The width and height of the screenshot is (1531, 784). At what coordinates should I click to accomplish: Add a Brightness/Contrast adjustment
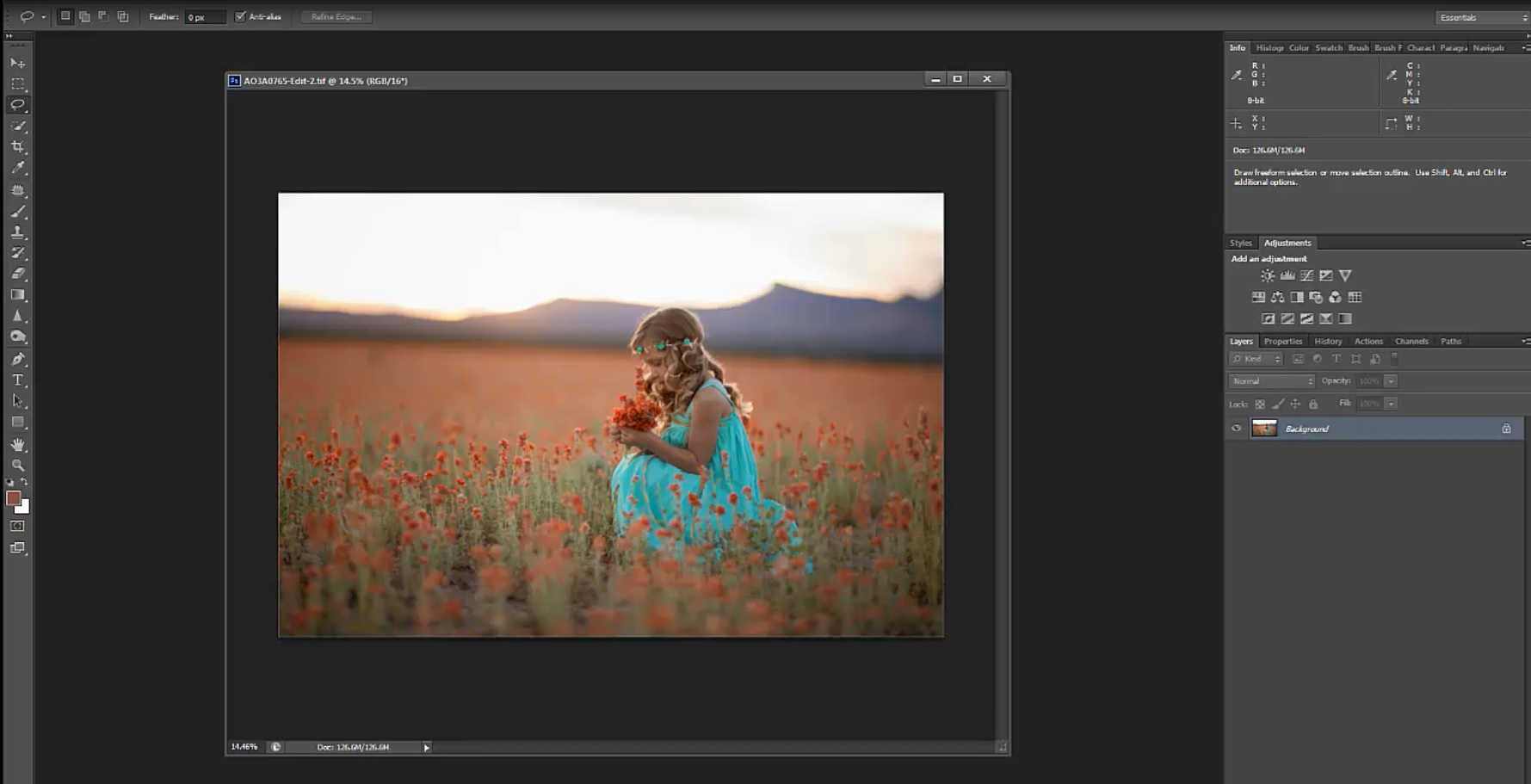point(1268,276)
